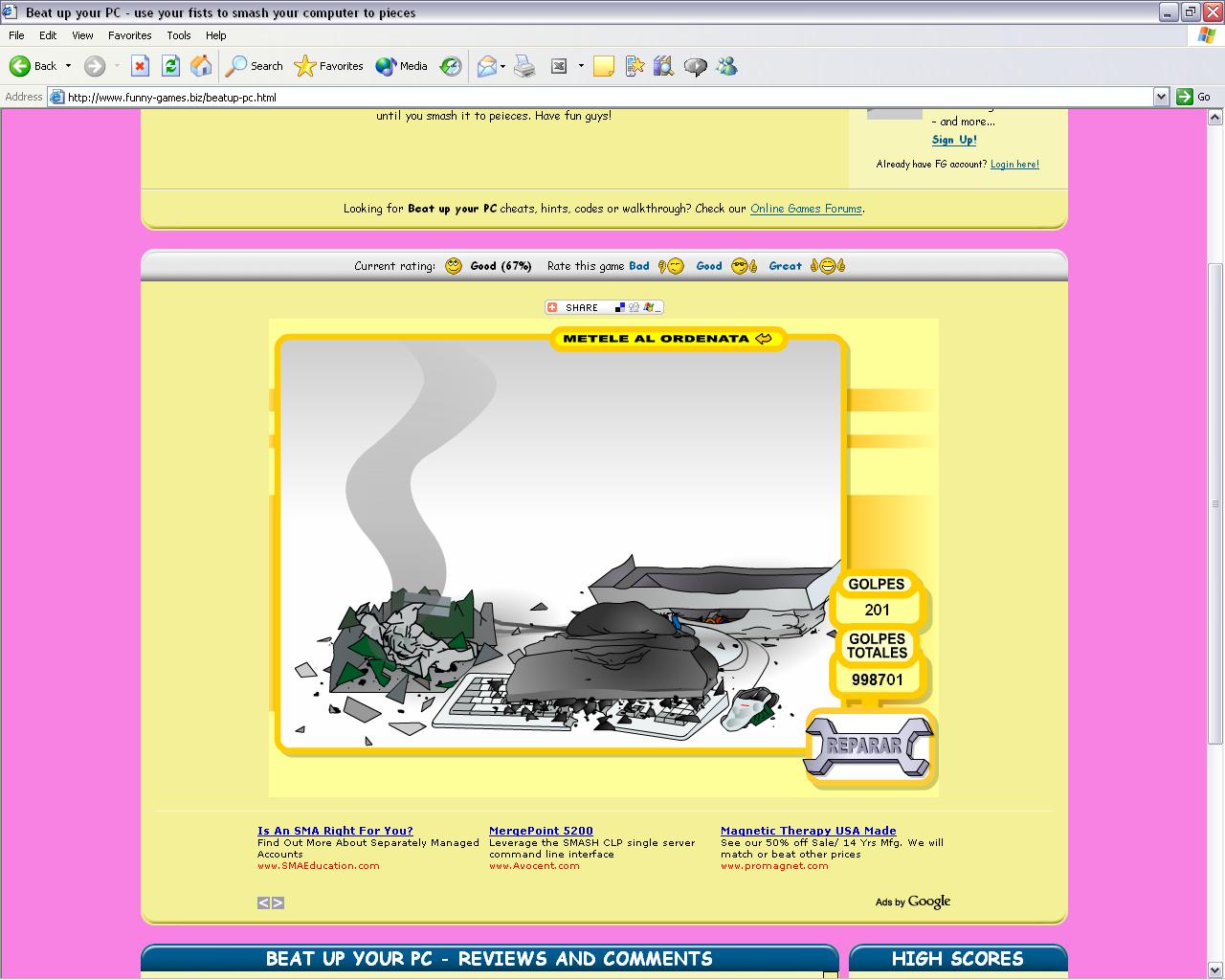Image resolution: width=1225 pixels, height=980 pixels.
Task: Open the Tools menu
Action: tap(179, 35)
